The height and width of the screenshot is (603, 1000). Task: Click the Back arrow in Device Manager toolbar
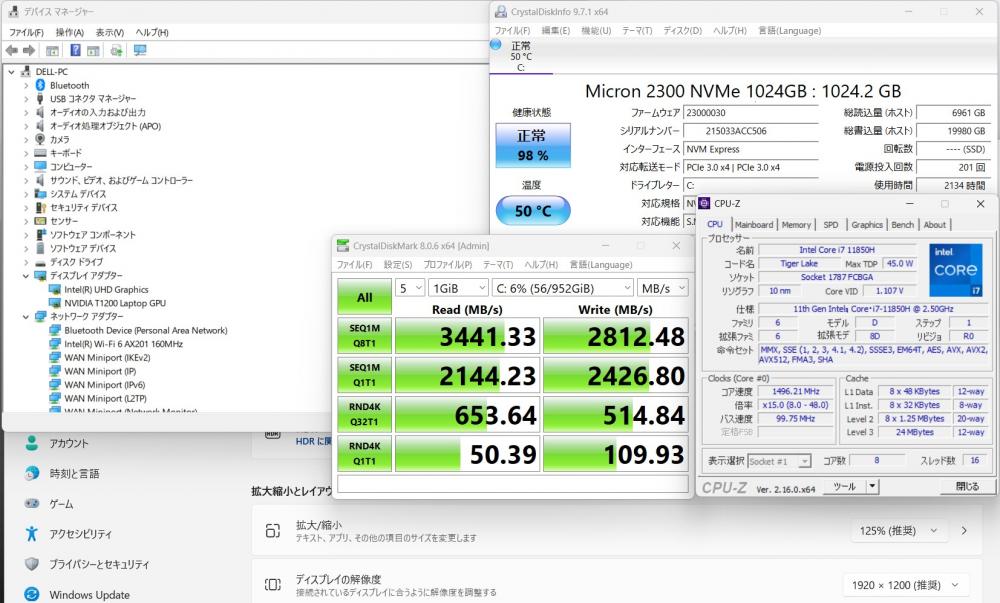(x=11, y=50)
